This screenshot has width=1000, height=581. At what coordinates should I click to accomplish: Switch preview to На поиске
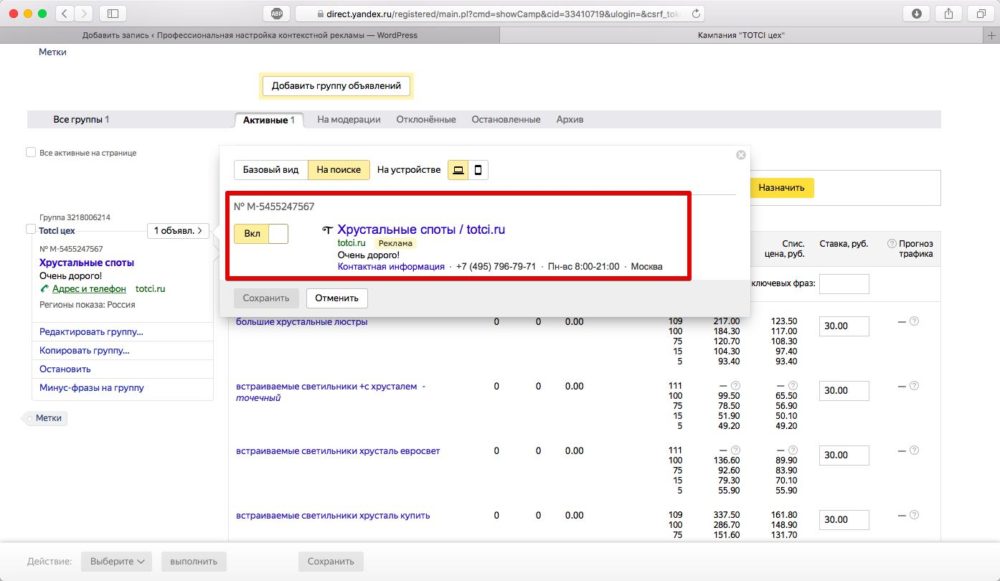click(339, 170)
